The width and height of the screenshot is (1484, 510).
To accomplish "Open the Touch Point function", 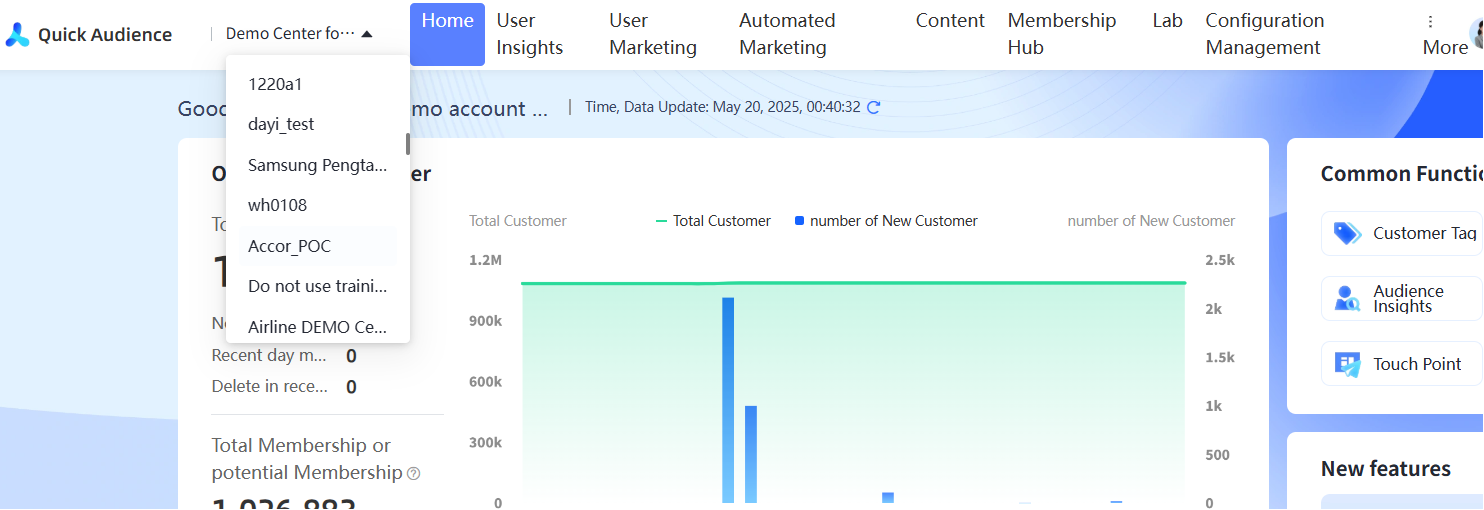I will tap(1402, 364).
